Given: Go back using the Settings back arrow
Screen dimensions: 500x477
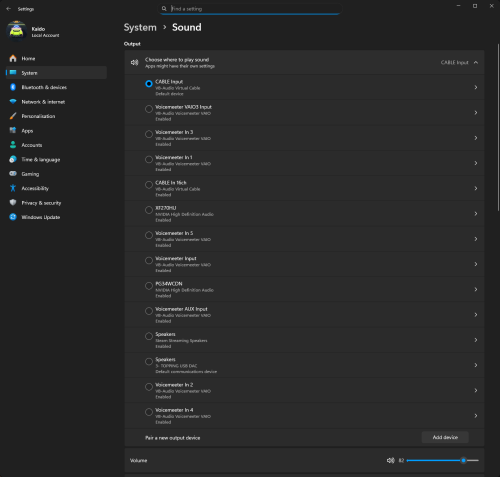Looking at the screenshot, I should [9, 9].
